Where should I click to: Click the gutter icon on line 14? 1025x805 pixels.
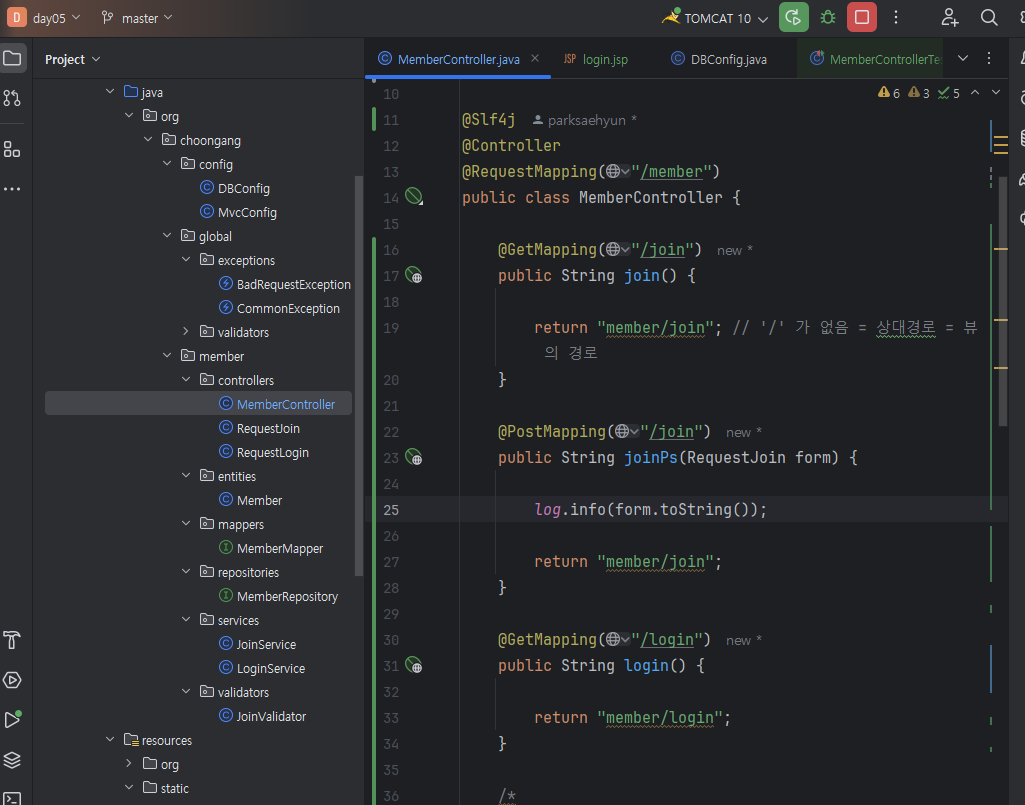414,196
